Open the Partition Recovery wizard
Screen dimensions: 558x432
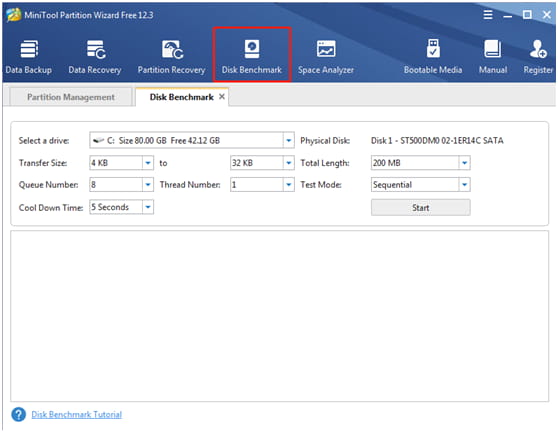pyautogui.click(x=171, y=56)
